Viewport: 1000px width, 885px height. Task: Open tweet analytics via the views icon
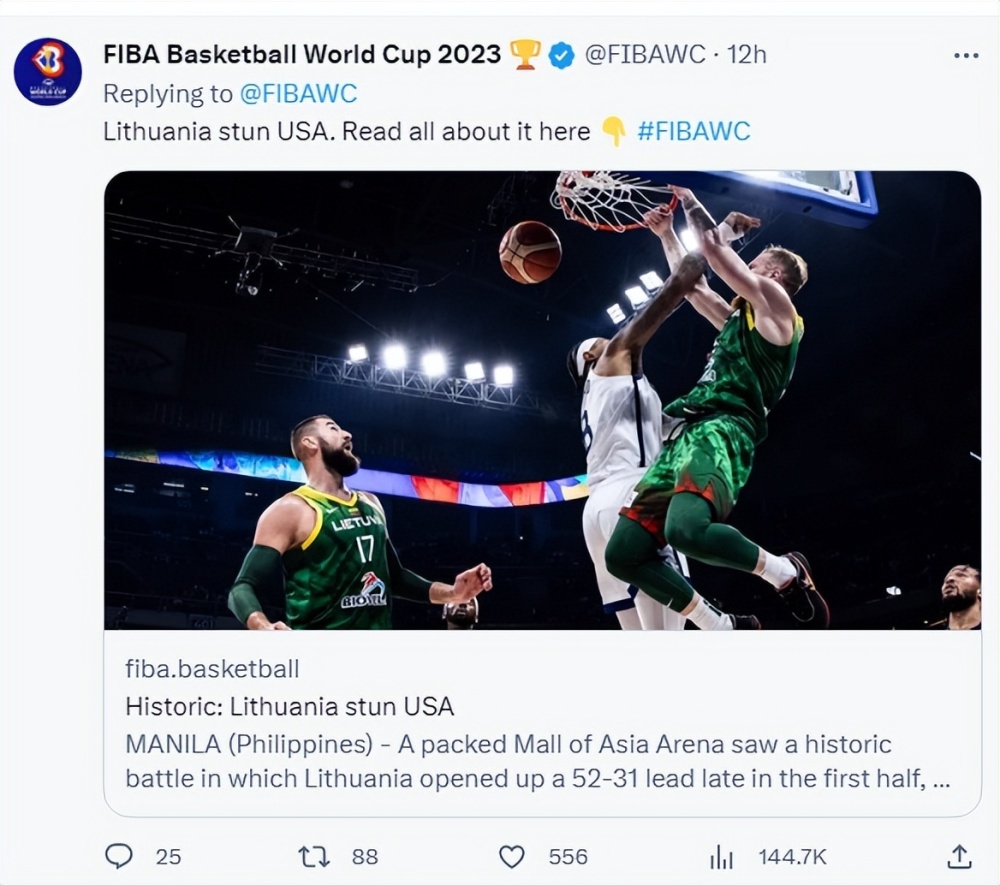721,857
